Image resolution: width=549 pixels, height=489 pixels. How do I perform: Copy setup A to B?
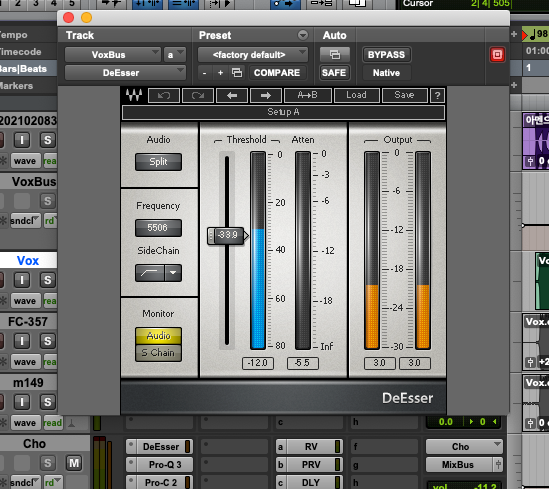point(308,95)
